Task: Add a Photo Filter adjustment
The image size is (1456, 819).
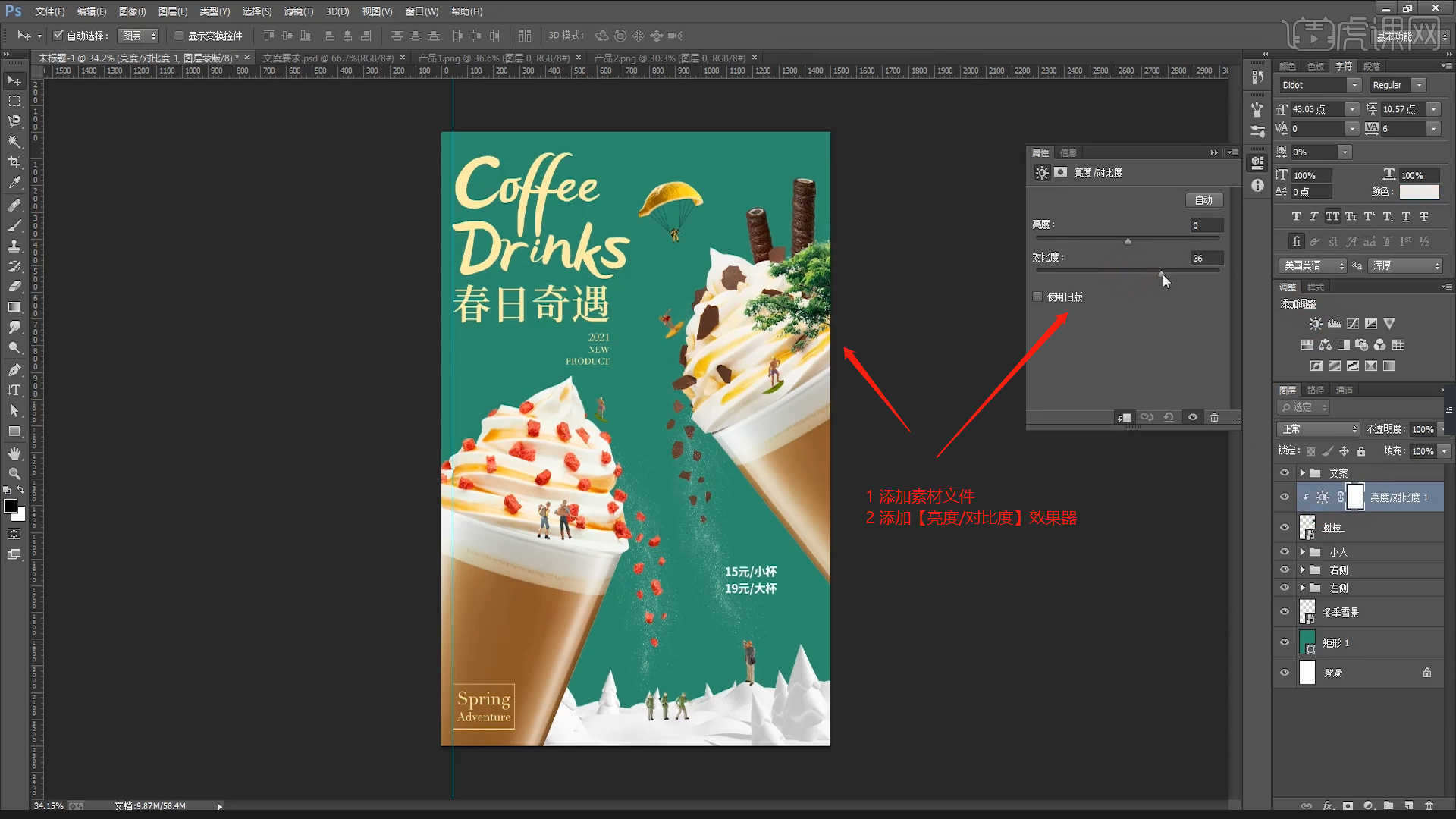Action: 1362,345
